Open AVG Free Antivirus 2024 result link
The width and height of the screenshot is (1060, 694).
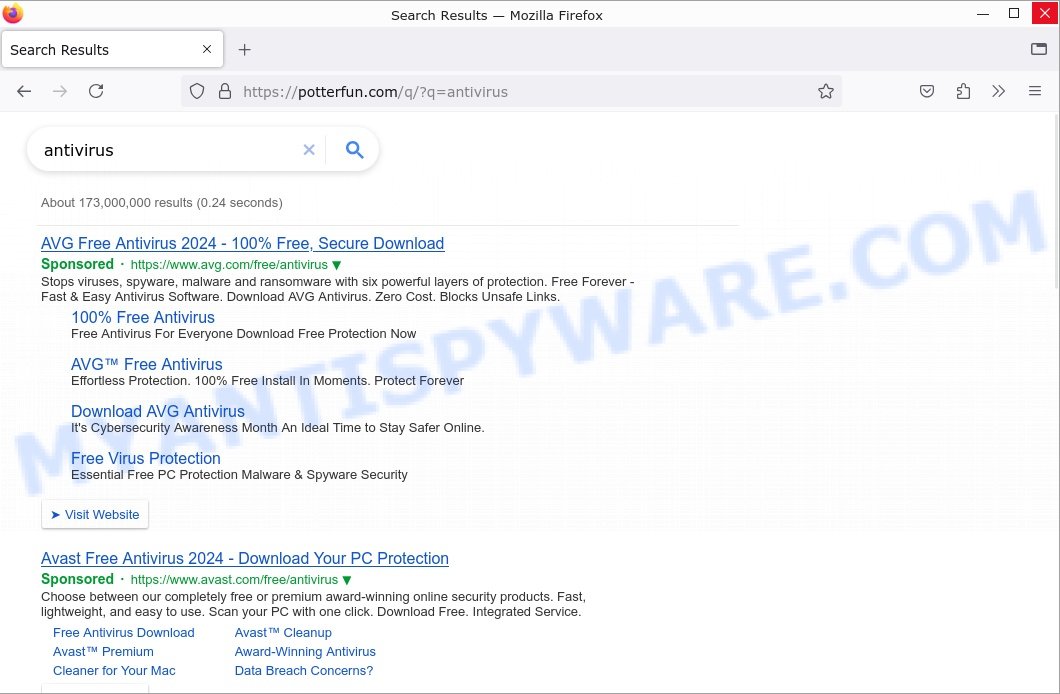tap(242, 243)
